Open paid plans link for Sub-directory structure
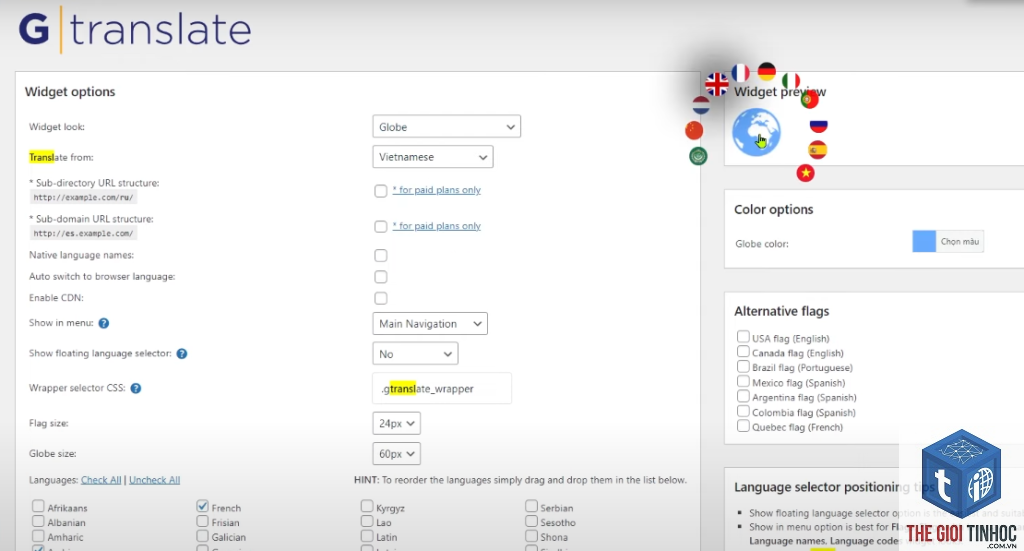Screen dimensions: 1024x551 436,190
